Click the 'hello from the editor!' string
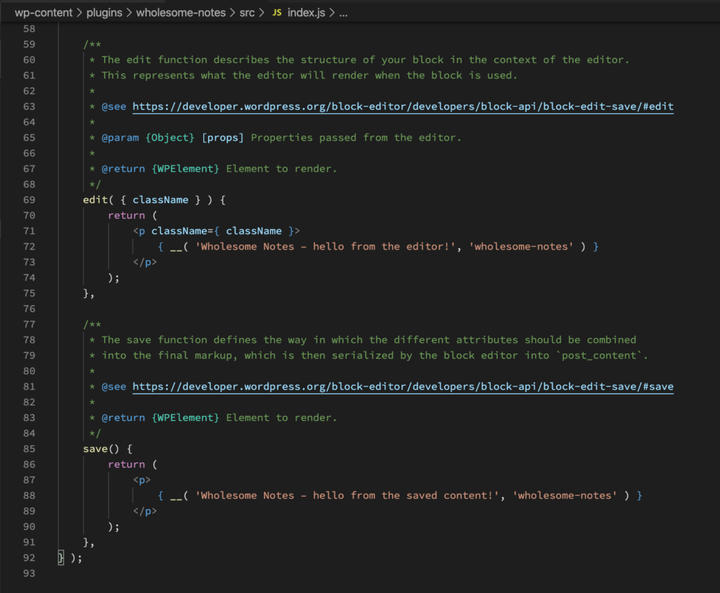The width and height of the screenshot is (720, 593). pyautogui.click(x=325, y=247)
